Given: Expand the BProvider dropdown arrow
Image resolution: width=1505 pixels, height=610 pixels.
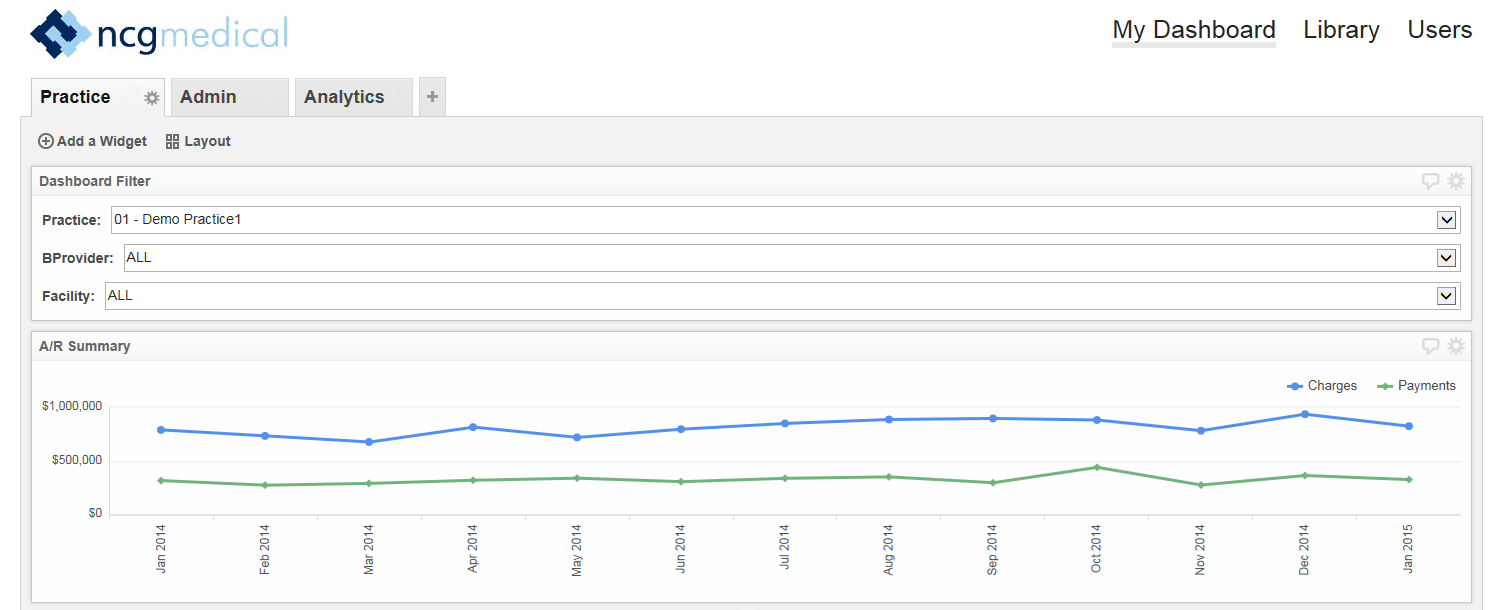Looking at the screenshot, I should coord(1446,258).
